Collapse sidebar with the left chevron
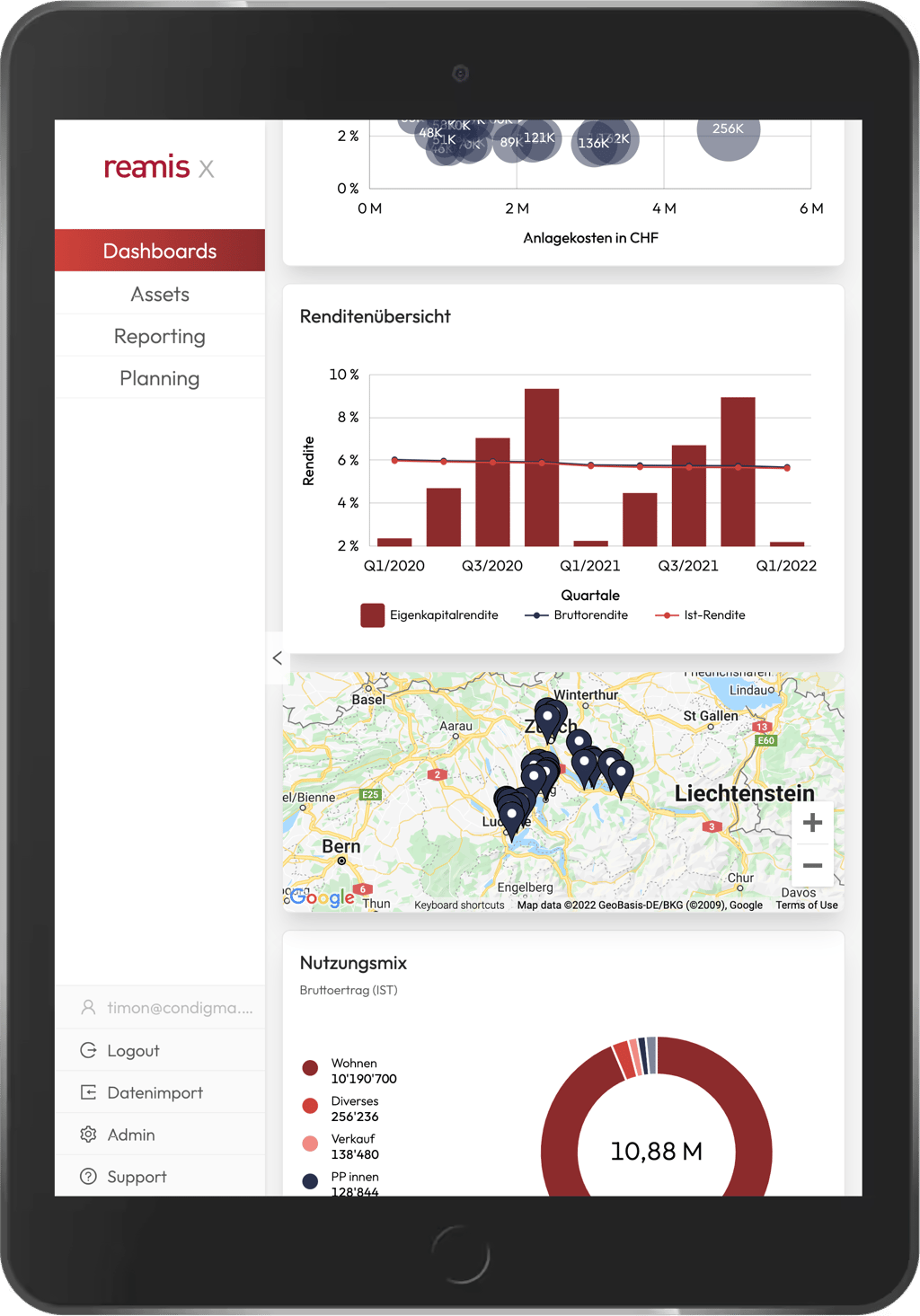The height and width of the screenshot is (1316, 920). tap(277, 658)
